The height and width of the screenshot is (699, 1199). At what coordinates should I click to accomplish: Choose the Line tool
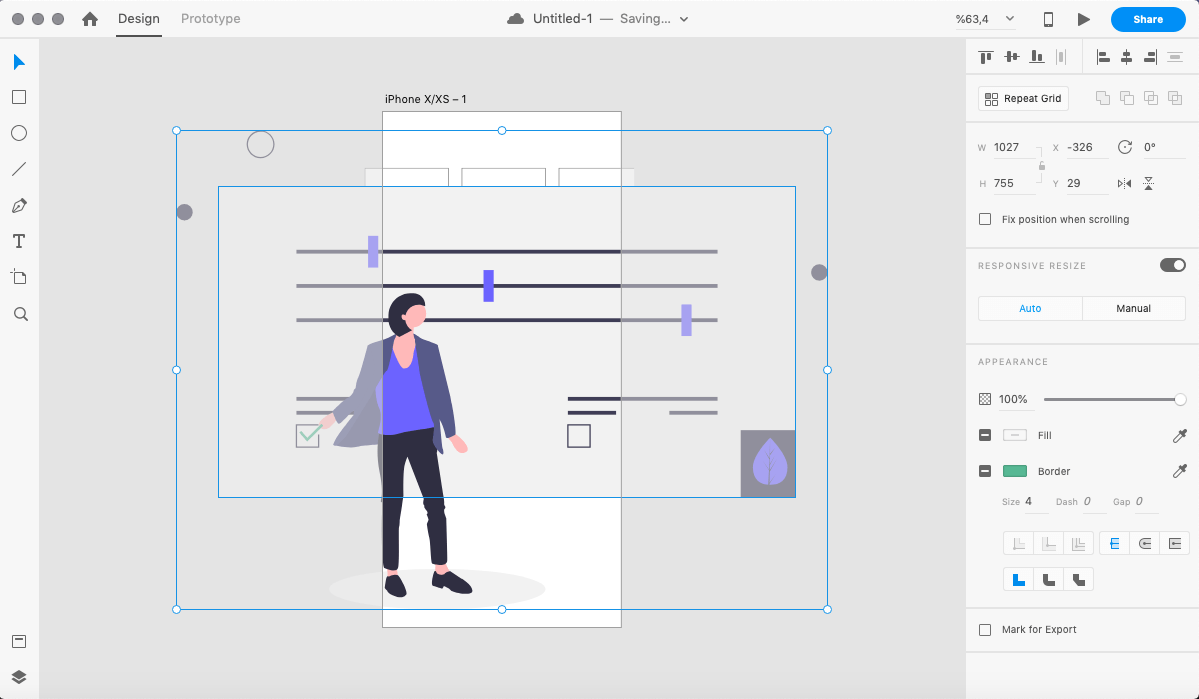point(19,169)
